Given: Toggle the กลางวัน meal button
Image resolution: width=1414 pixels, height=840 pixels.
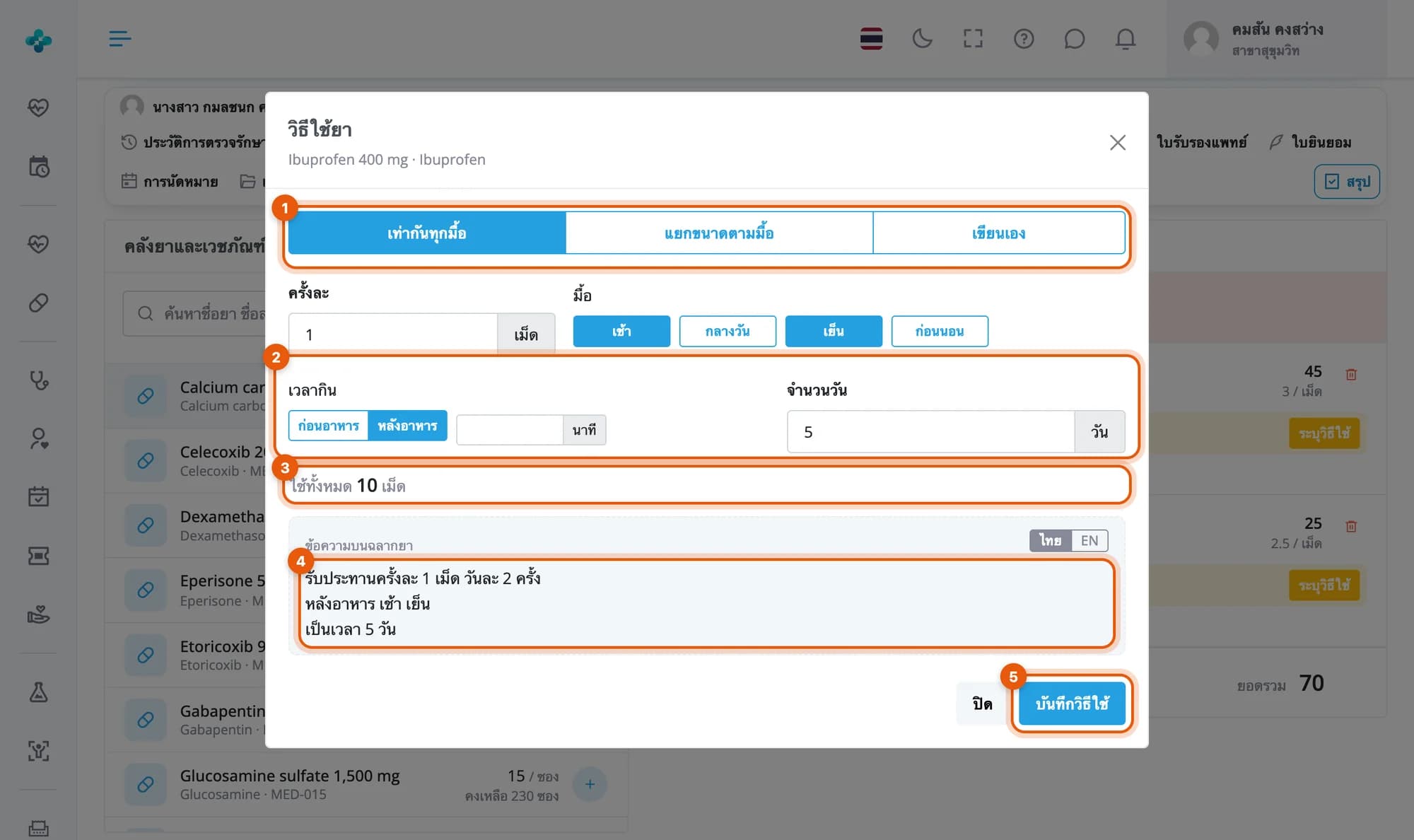Looking at the screenshot, I should pyautogui.click(x=728, y=331).
